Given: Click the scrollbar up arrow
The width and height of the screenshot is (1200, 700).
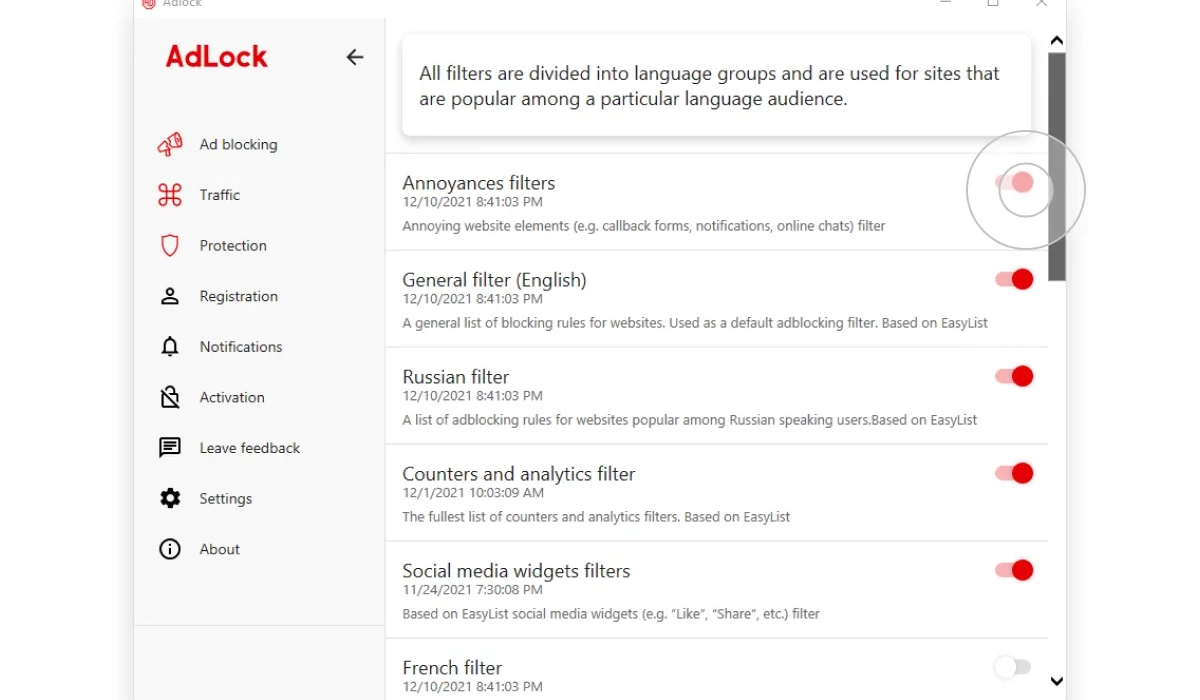Looking at the screenshot, I should pyautogui.click(x=1056, y=41).
